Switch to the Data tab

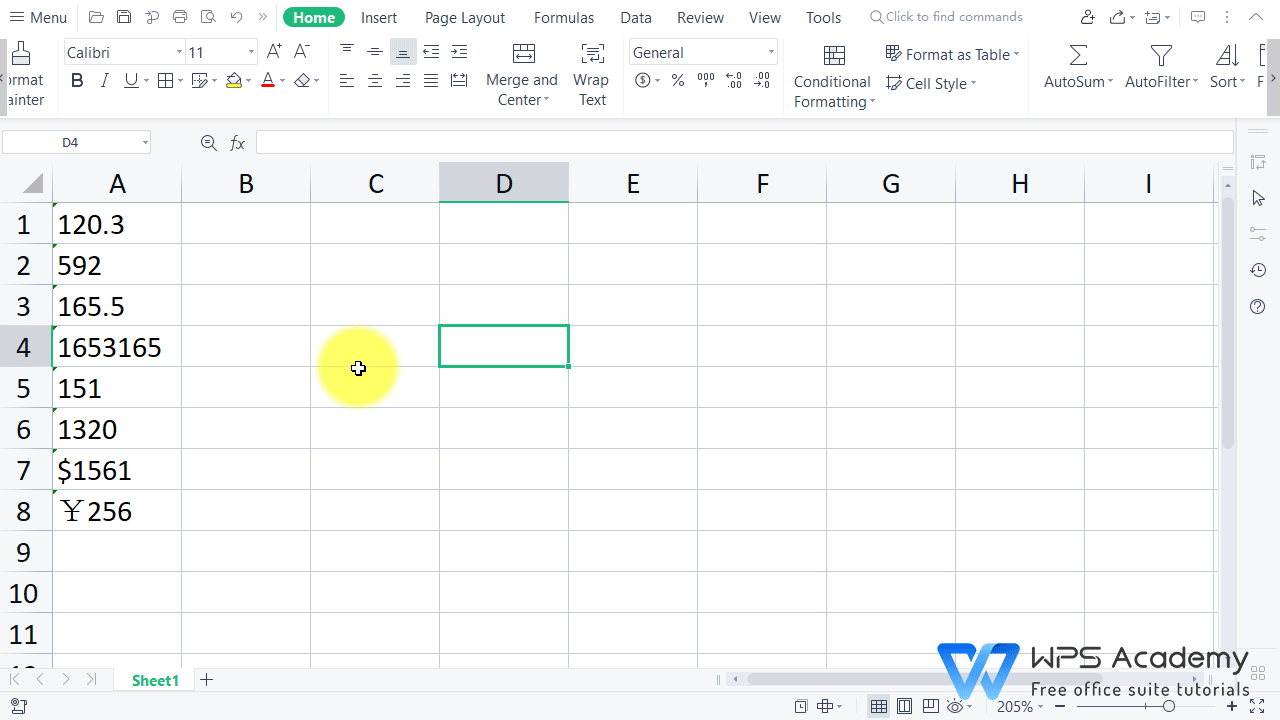click(636, 17)
